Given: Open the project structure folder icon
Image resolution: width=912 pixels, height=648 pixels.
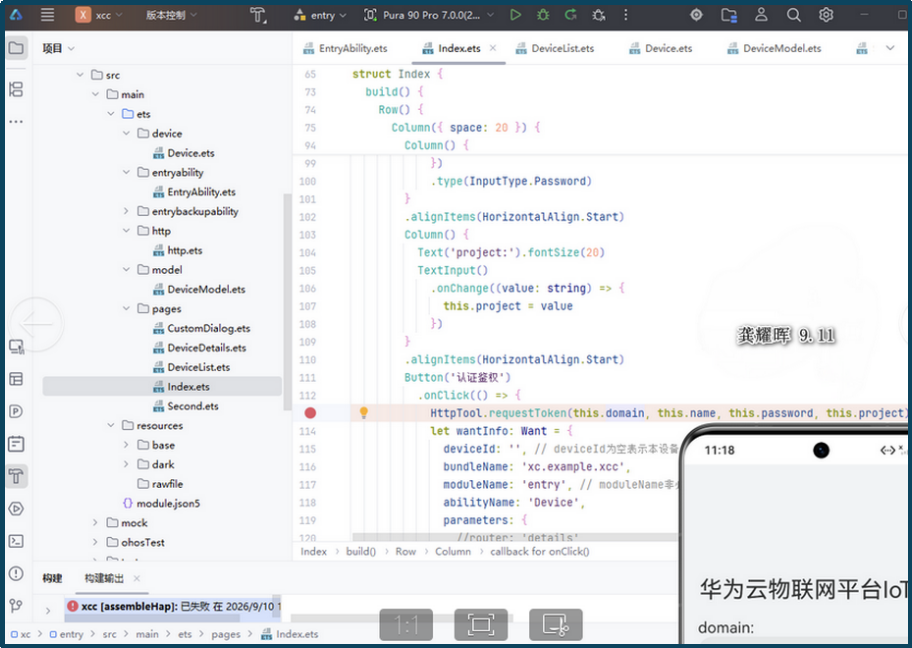Looking at the screenshot, I should 729,15.
